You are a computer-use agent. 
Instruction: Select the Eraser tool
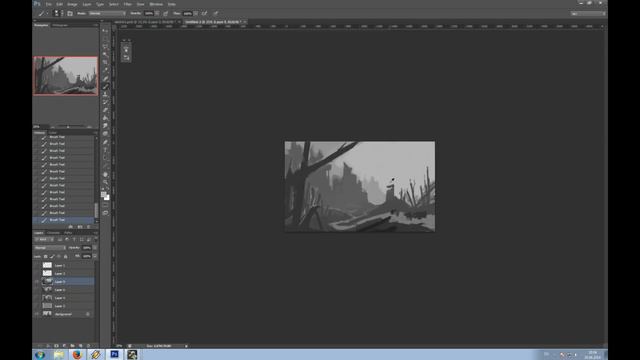(x=105, y=110)
